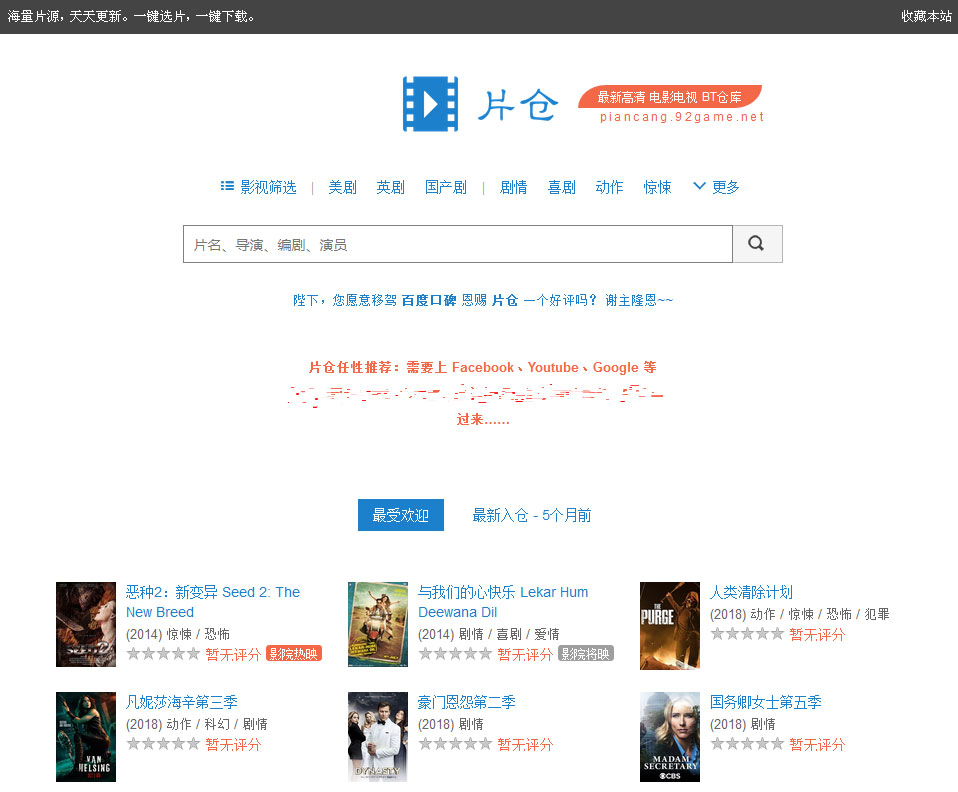Open the 百度口碑 review link

click(x=428, y=300)
